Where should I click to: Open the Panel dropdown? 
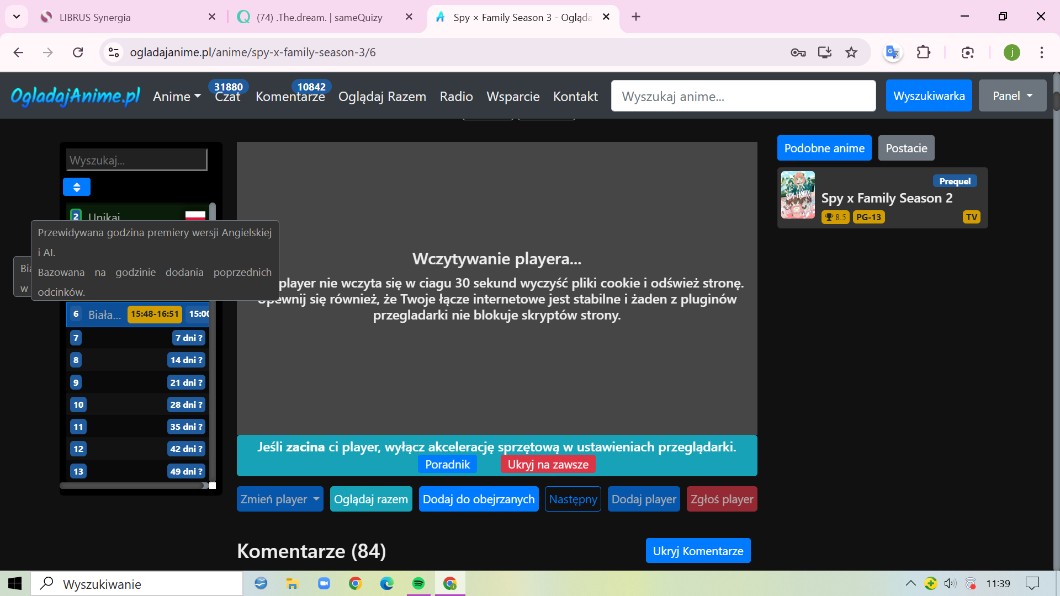[x=1012, y=96]
